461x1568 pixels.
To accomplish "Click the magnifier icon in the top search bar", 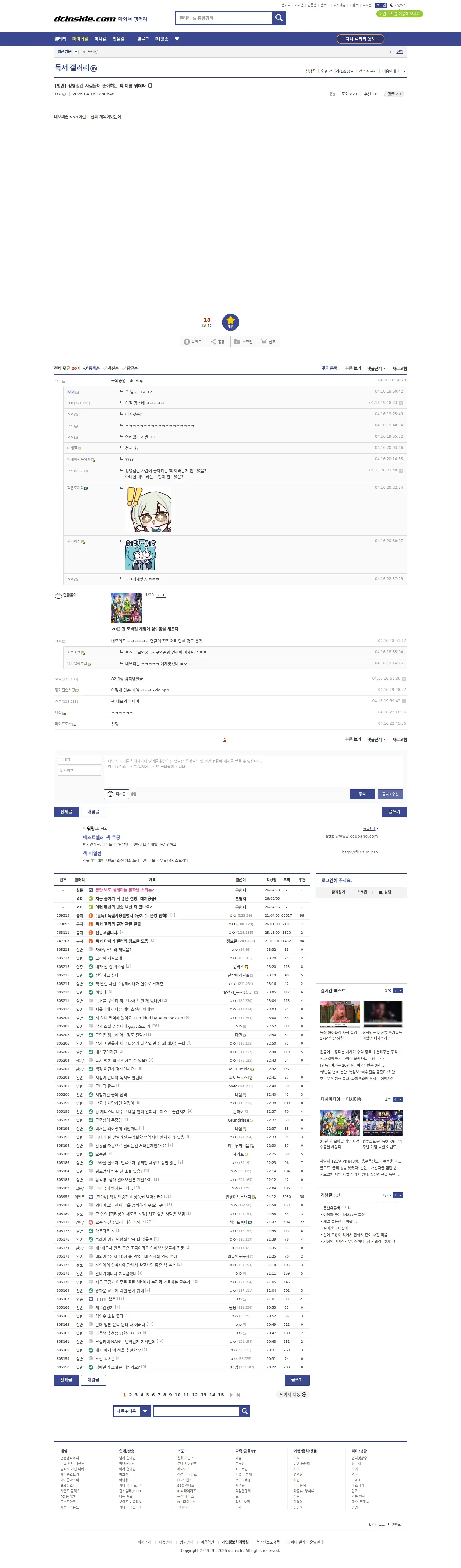I will pos(279,18).
